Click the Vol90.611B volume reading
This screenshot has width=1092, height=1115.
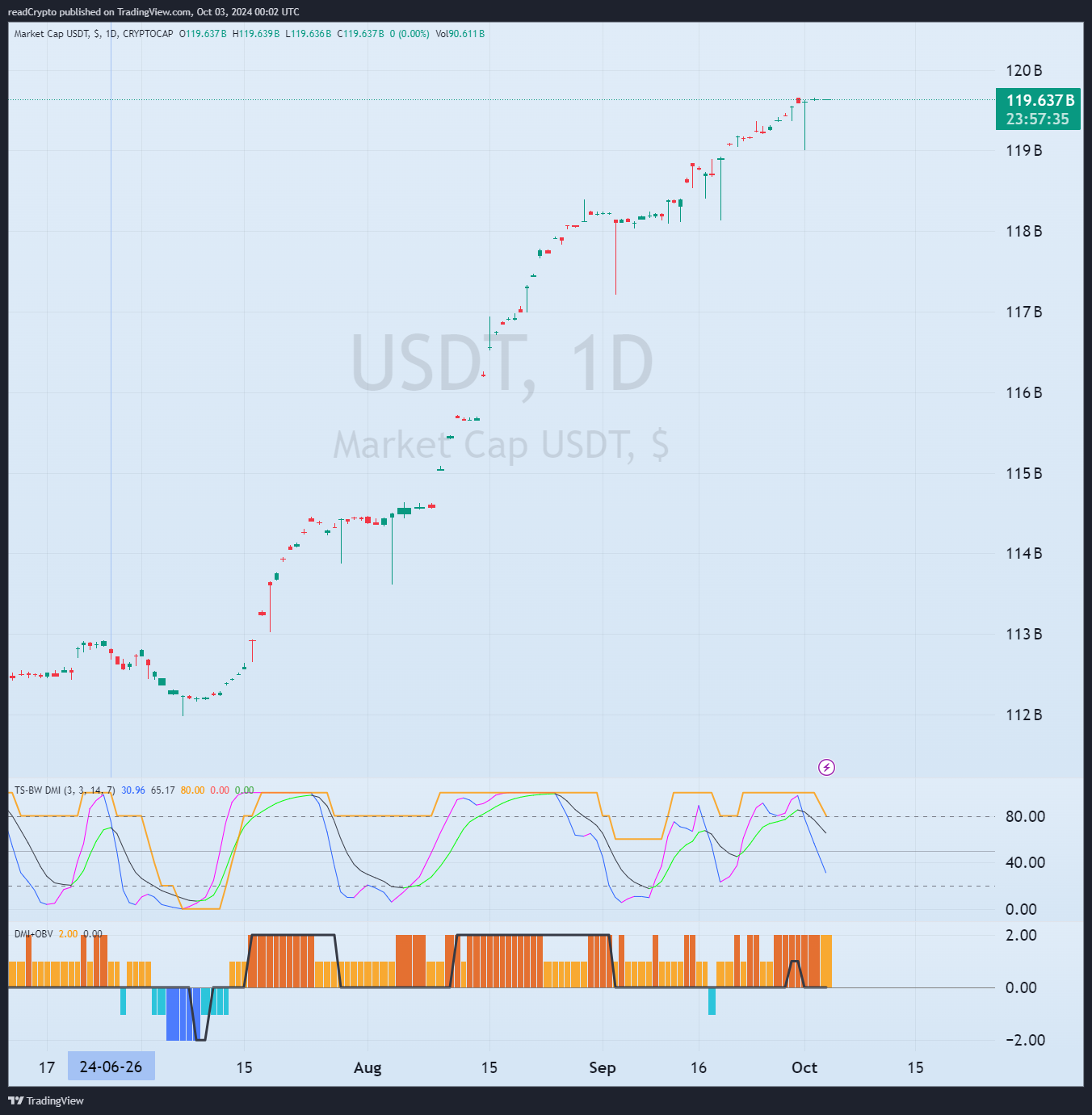pyautogui.click(x=460, y=34)
